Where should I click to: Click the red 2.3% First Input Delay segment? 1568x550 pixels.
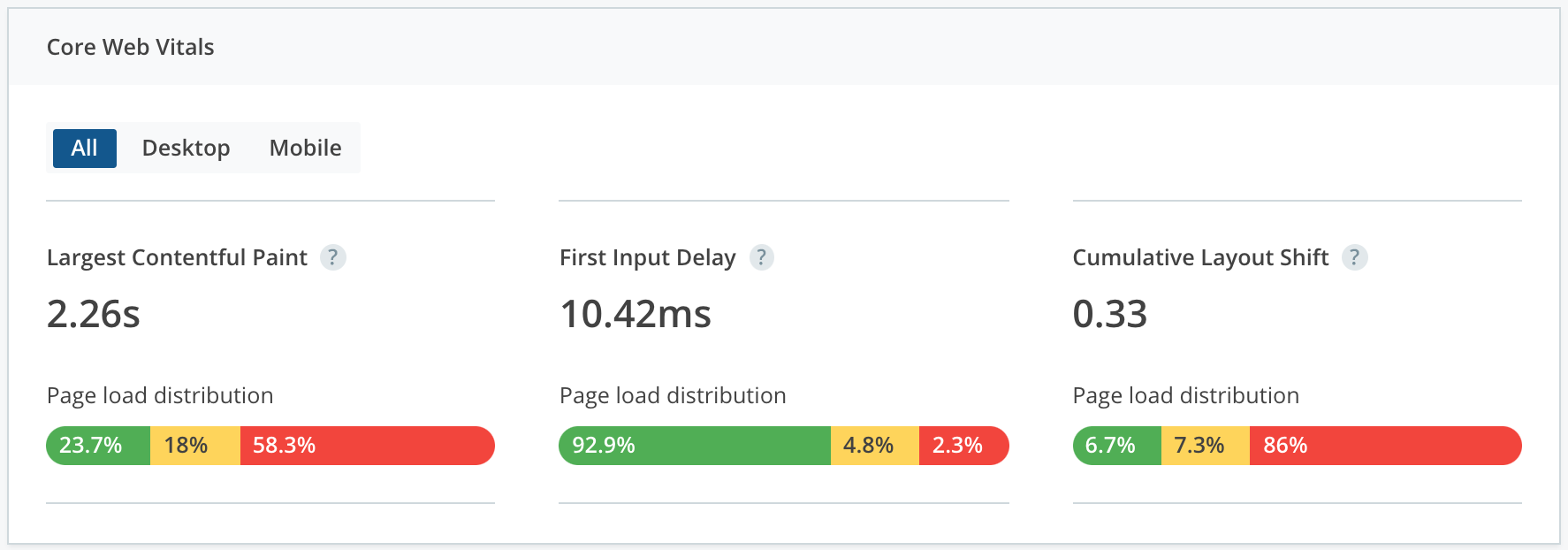coord(963,446)
